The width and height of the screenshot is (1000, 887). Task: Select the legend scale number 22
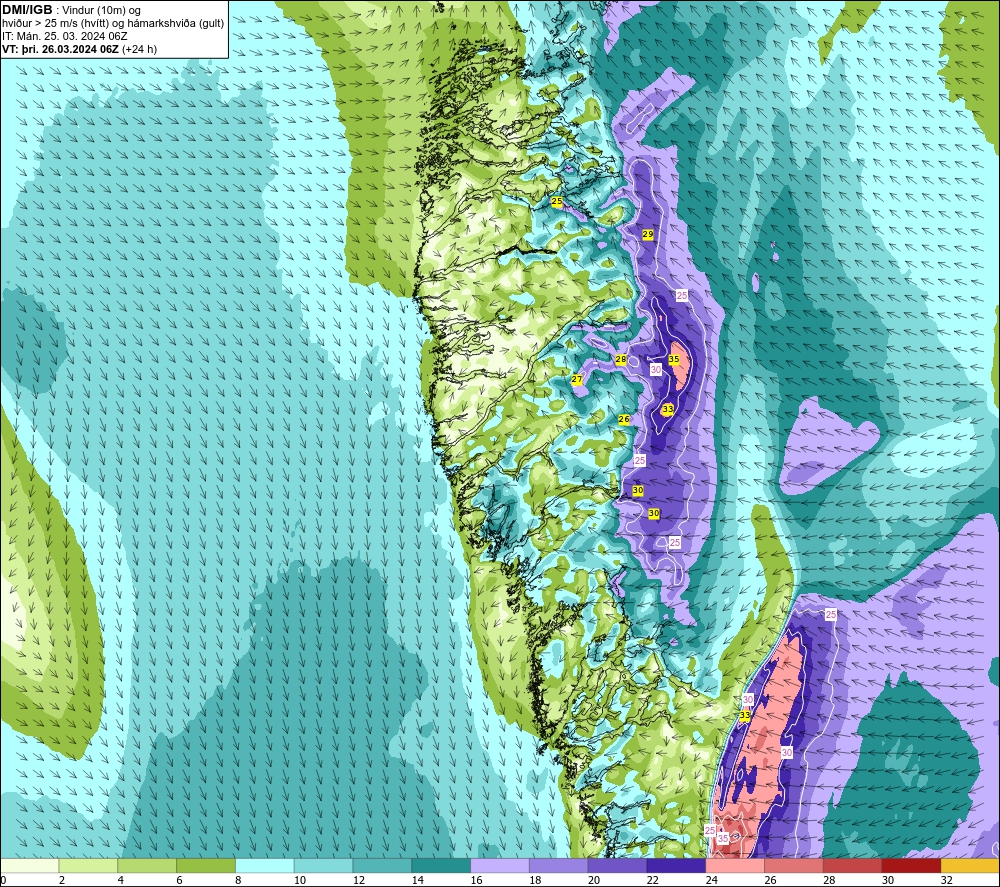(x=652, y=880)
